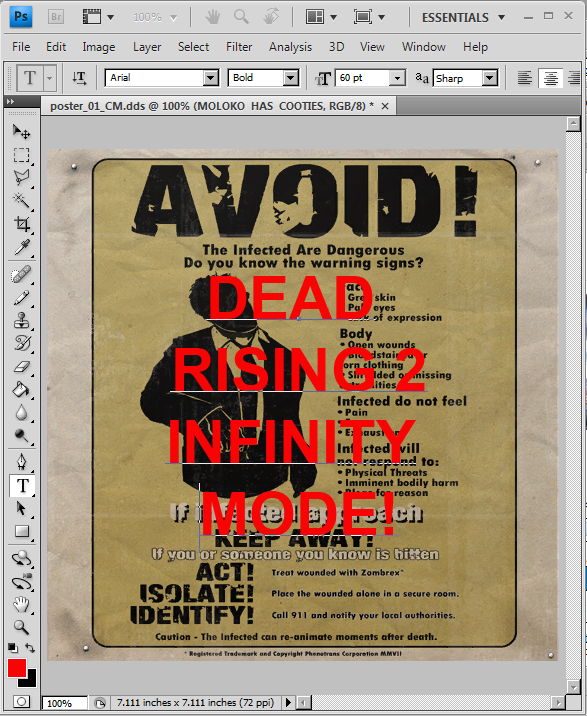587x716 pixels.
Task: Open the Analysis menu
Action: (290, 47)
